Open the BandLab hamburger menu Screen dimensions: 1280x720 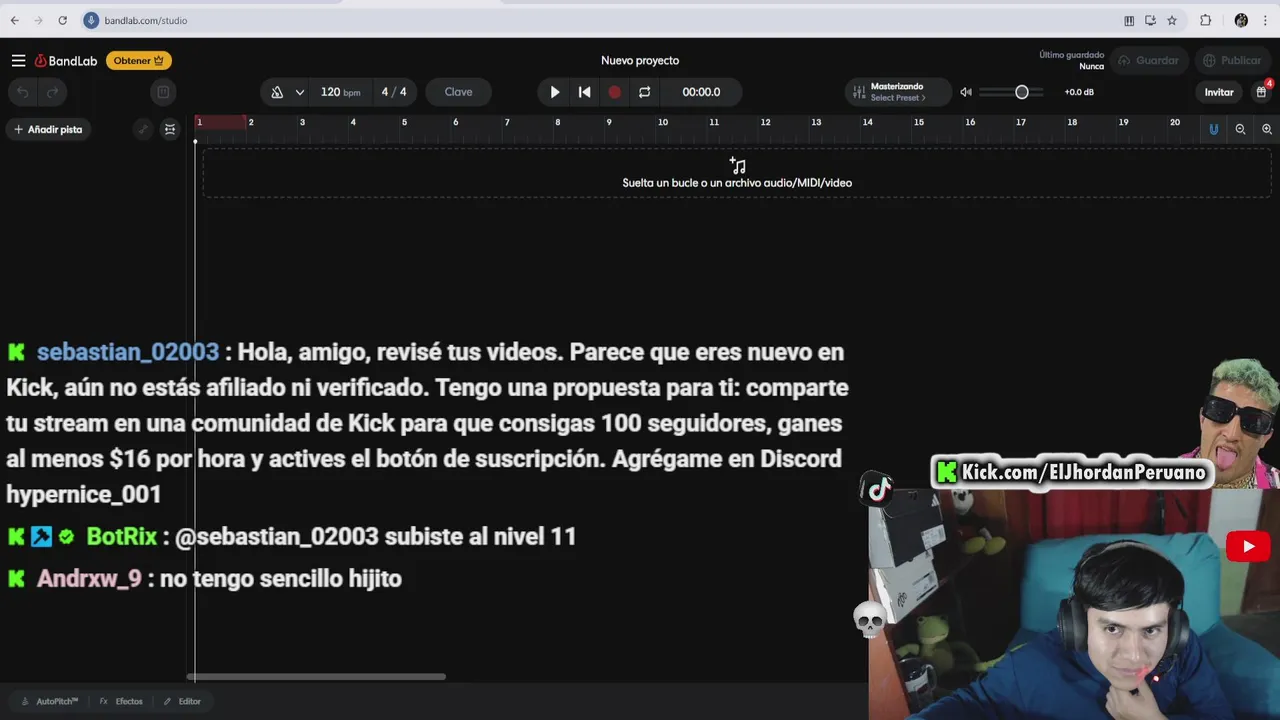(18, 61)
